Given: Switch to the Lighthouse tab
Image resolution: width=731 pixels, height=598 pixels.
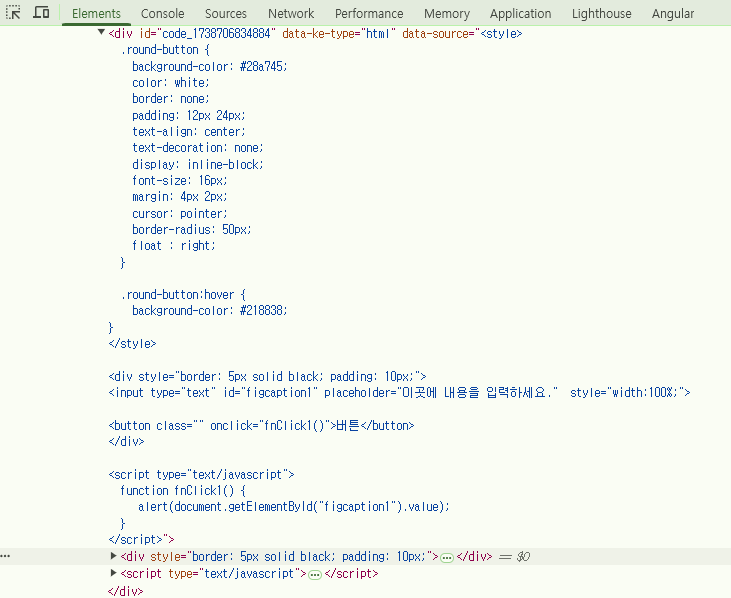Looking at the screenshot, I should 601,14.
